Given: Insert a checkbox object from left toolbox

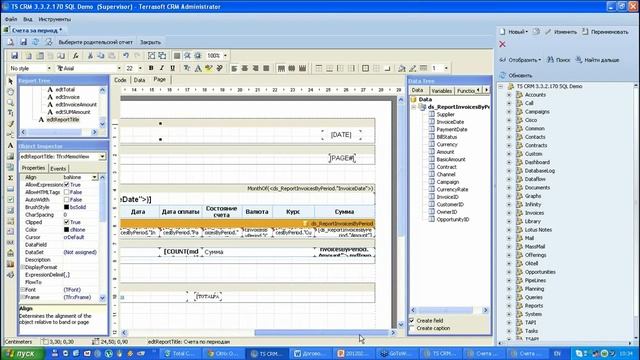Looking at the screenshot, I should click(11, 200).
